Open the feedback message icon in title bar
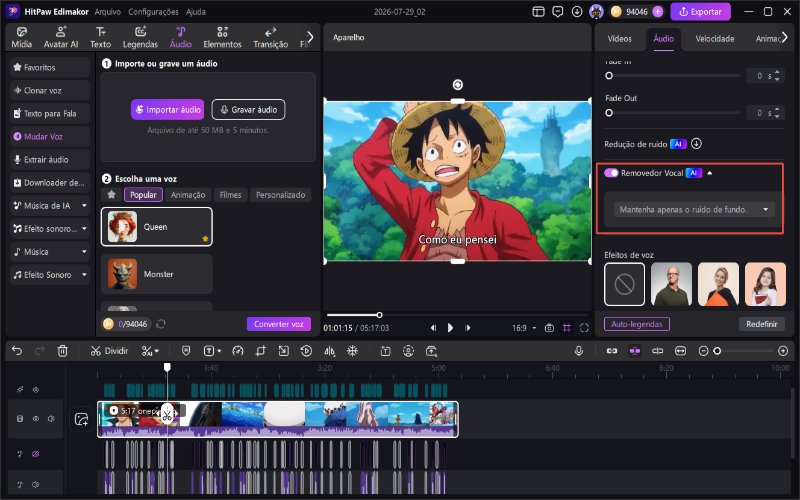Screen dimensions: 800x500 click(x=558, y=11)
